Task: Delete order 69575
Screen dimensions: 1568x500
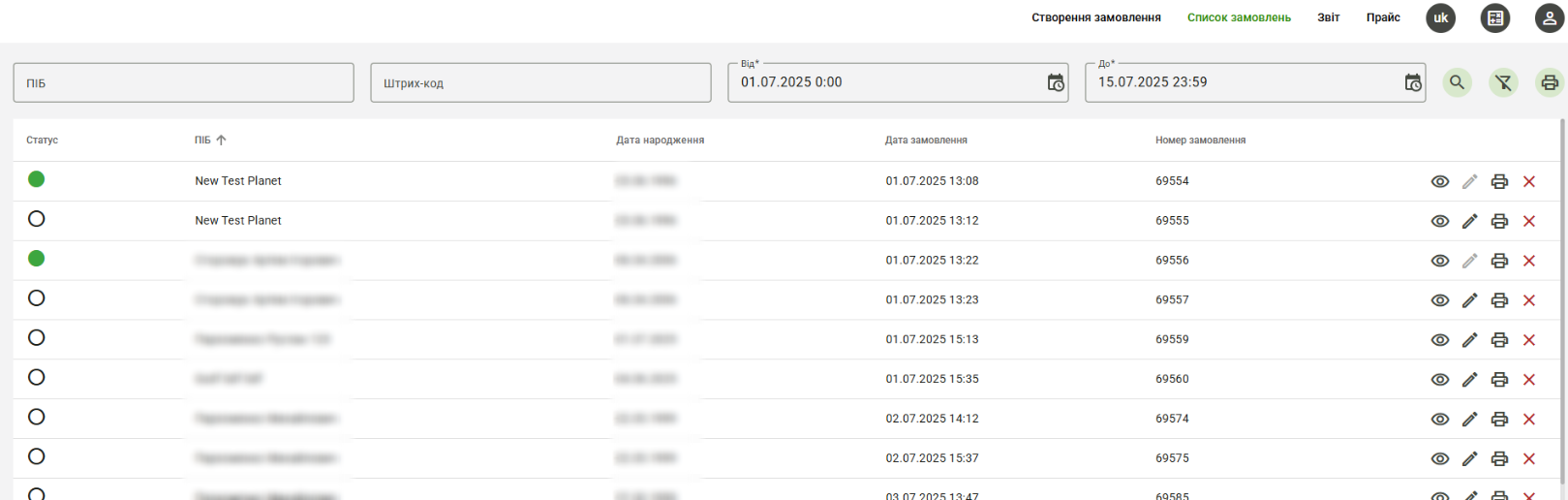Action: [1529, 459]
